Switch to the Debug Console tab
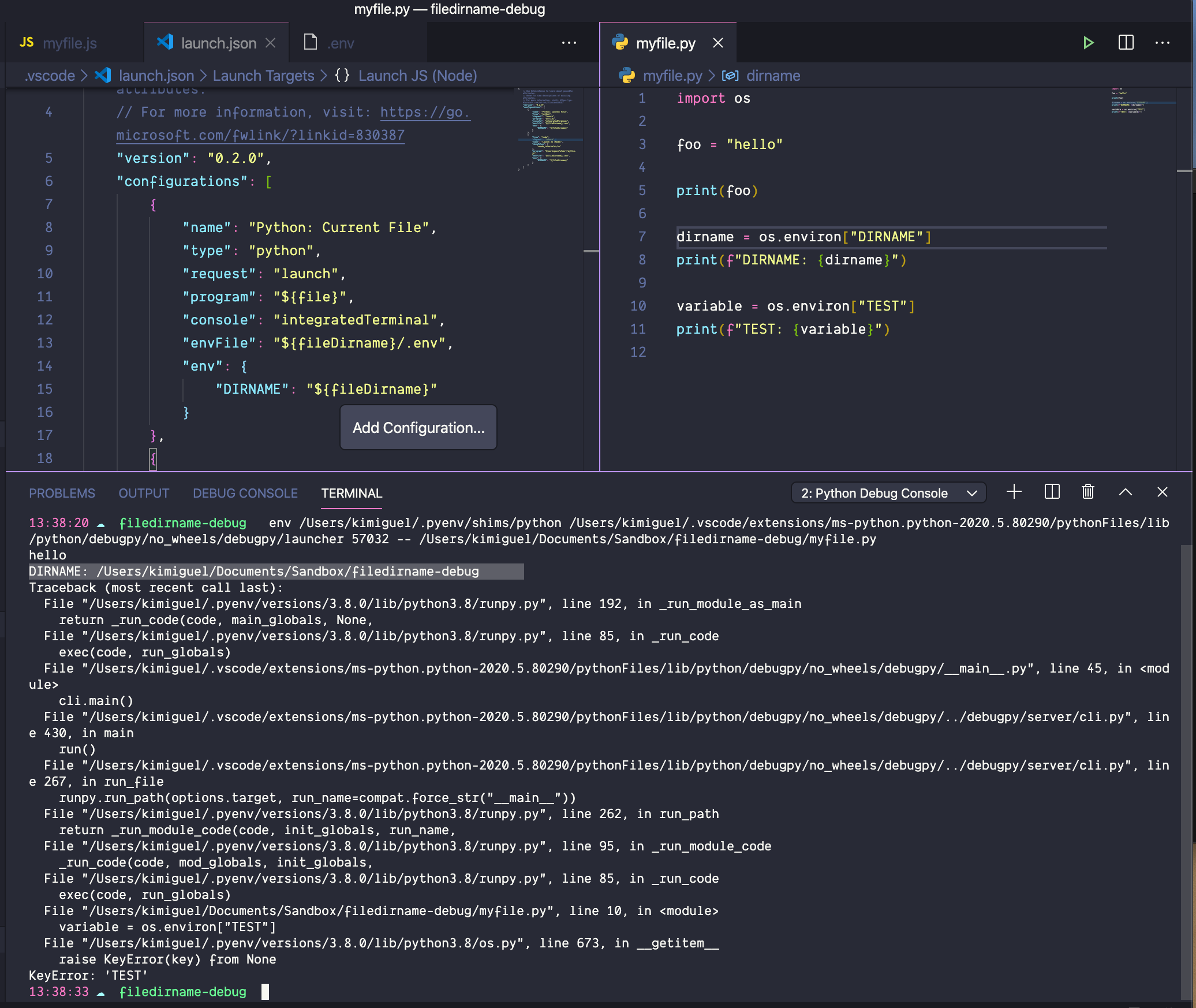 tap(245, 493)
